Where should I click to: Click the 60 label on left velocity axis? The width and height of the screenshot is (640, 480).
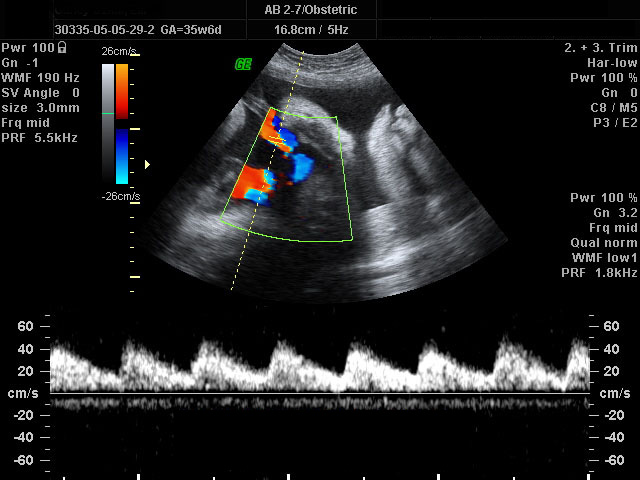tap(25, 326)
